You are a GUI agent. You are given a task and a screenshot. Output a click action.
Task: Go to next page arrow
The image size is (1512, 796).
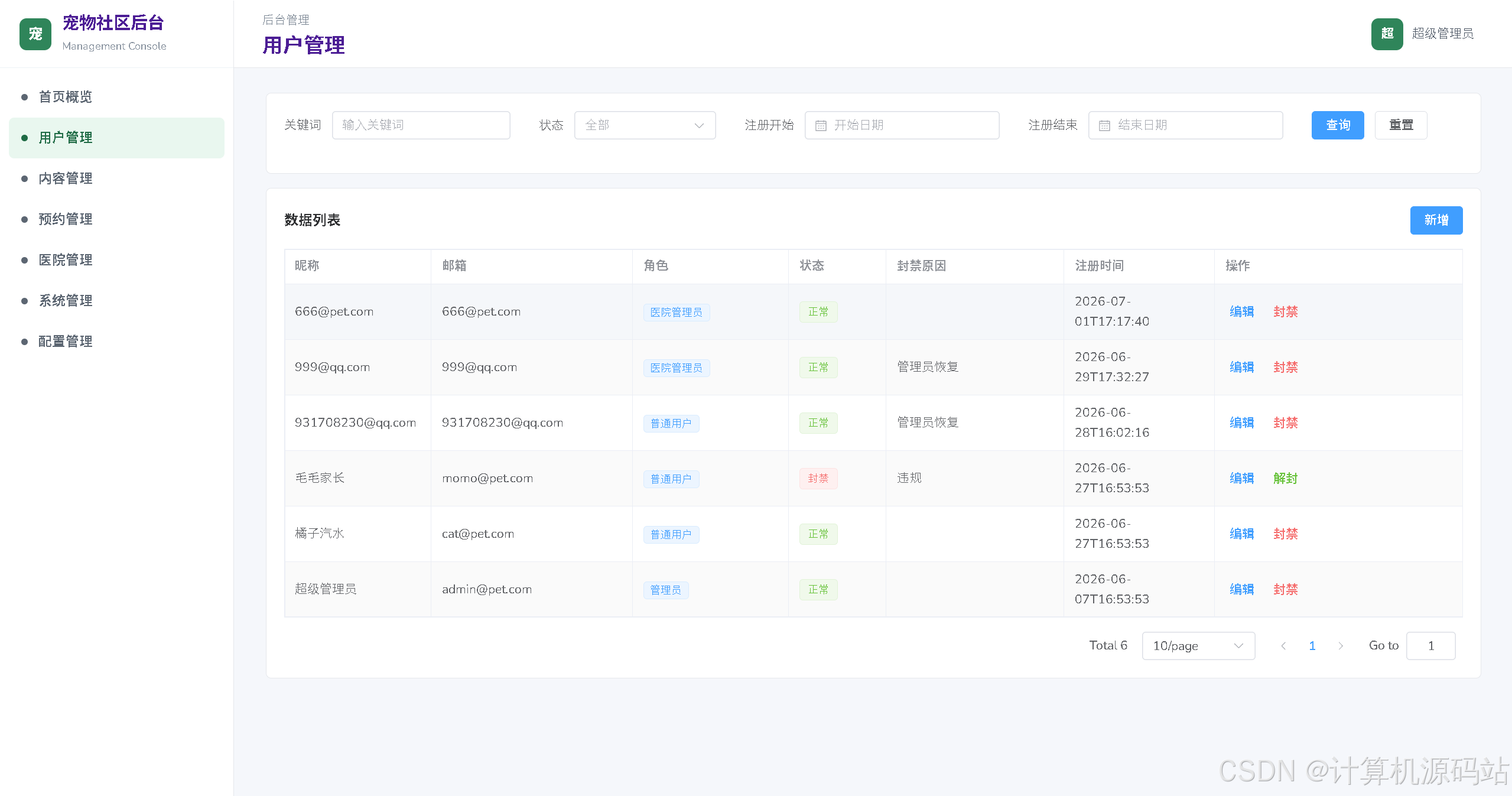(1341, 646)
